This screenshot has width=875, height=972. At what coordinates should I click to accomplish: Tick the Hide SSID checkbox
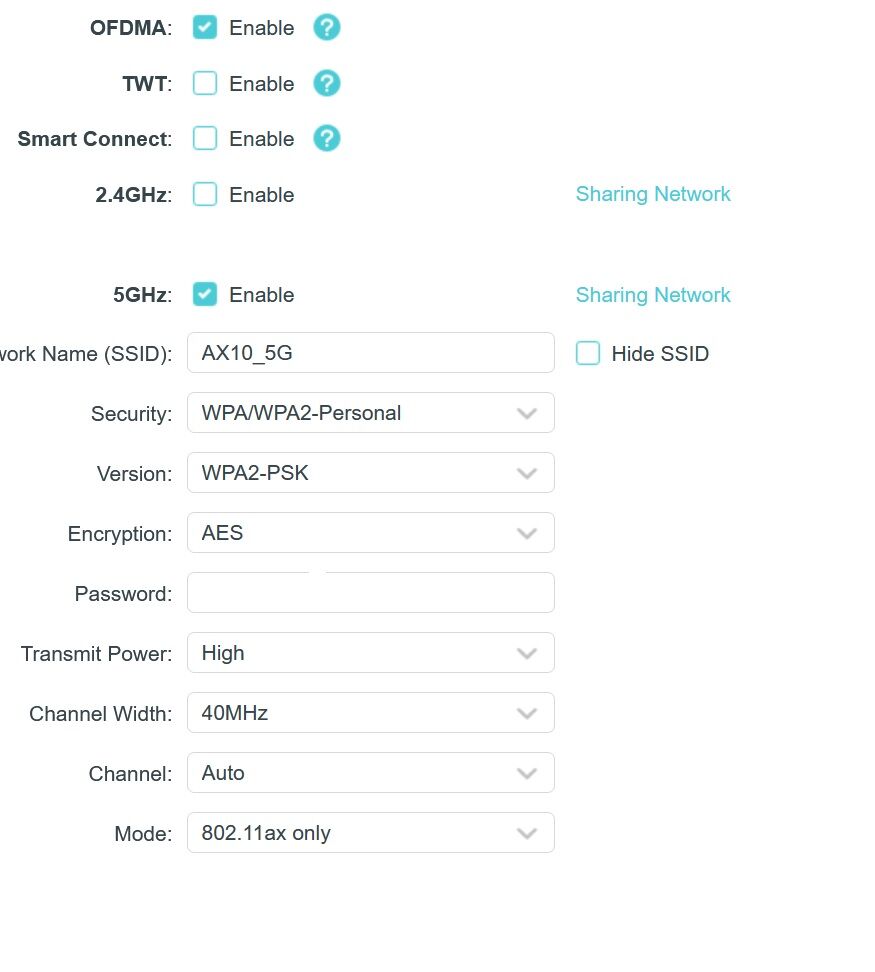[x=588, y=353]
